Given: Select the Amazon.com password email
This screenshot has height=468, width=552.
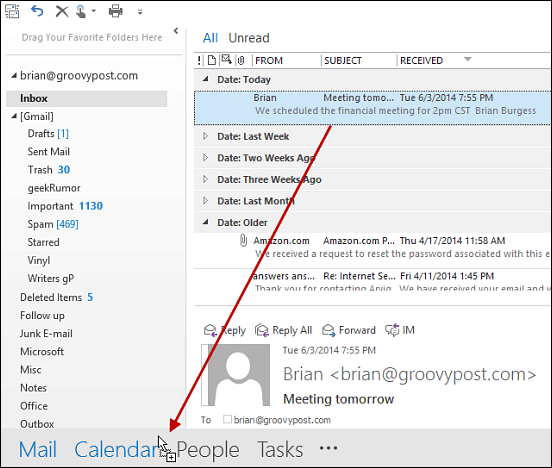Looking at the screenshot, I should coord(372,251).
